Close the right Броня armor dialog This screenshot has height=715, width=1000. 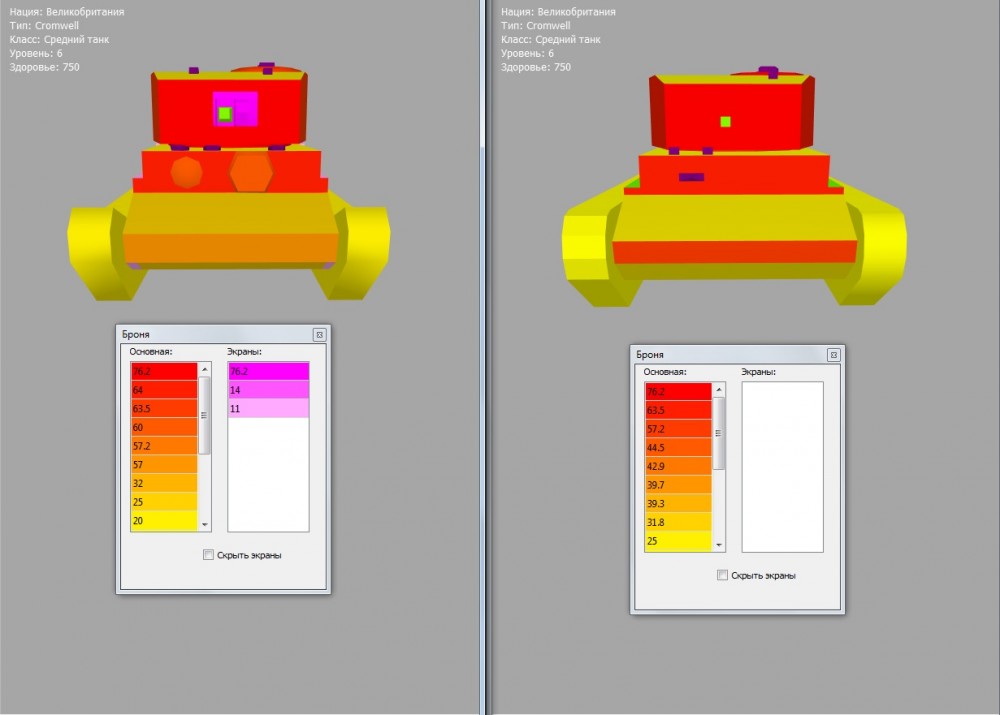coord(833,355)
